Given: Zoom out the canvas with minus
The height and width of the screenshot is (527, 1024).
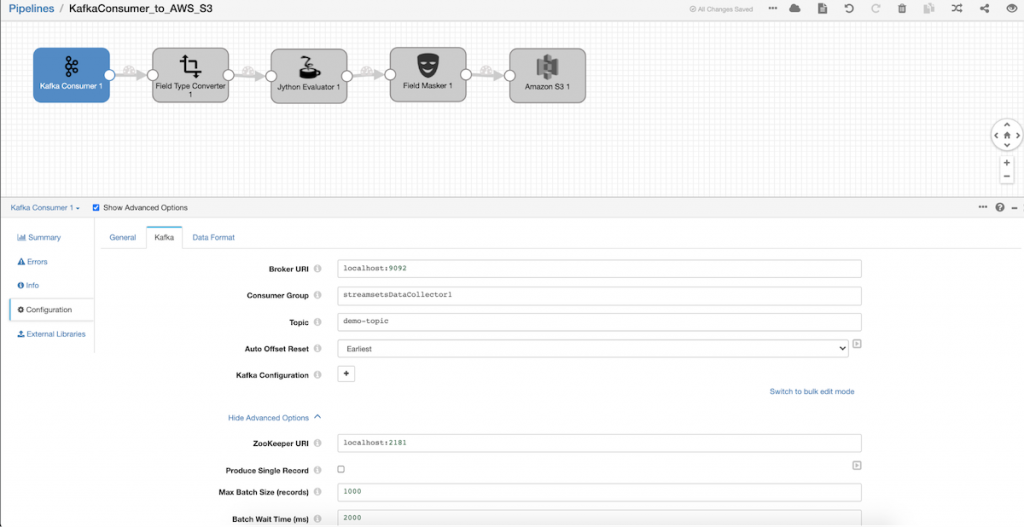Looking at the screenshot, I should click(1007, 176).
